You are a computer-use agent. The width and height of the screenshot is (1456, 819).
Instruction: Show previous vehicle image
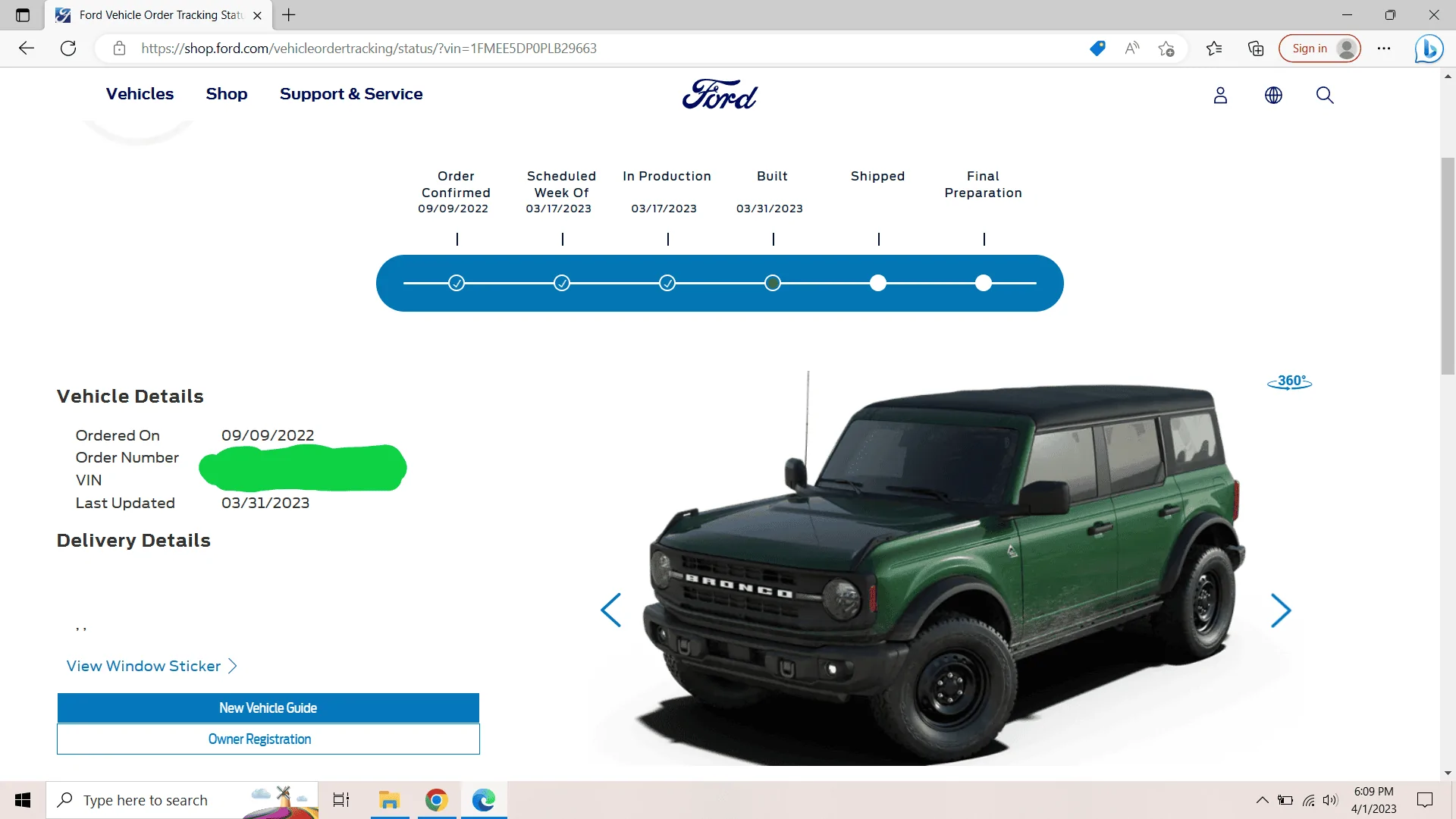point(610,610)
